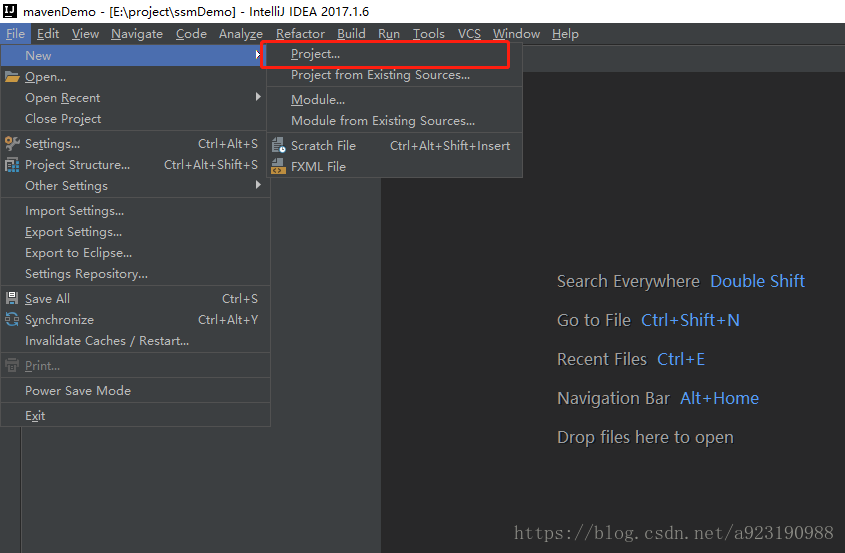Open the Analyze menu
This screenshot has height=553, width=845.
pos(240,34)
